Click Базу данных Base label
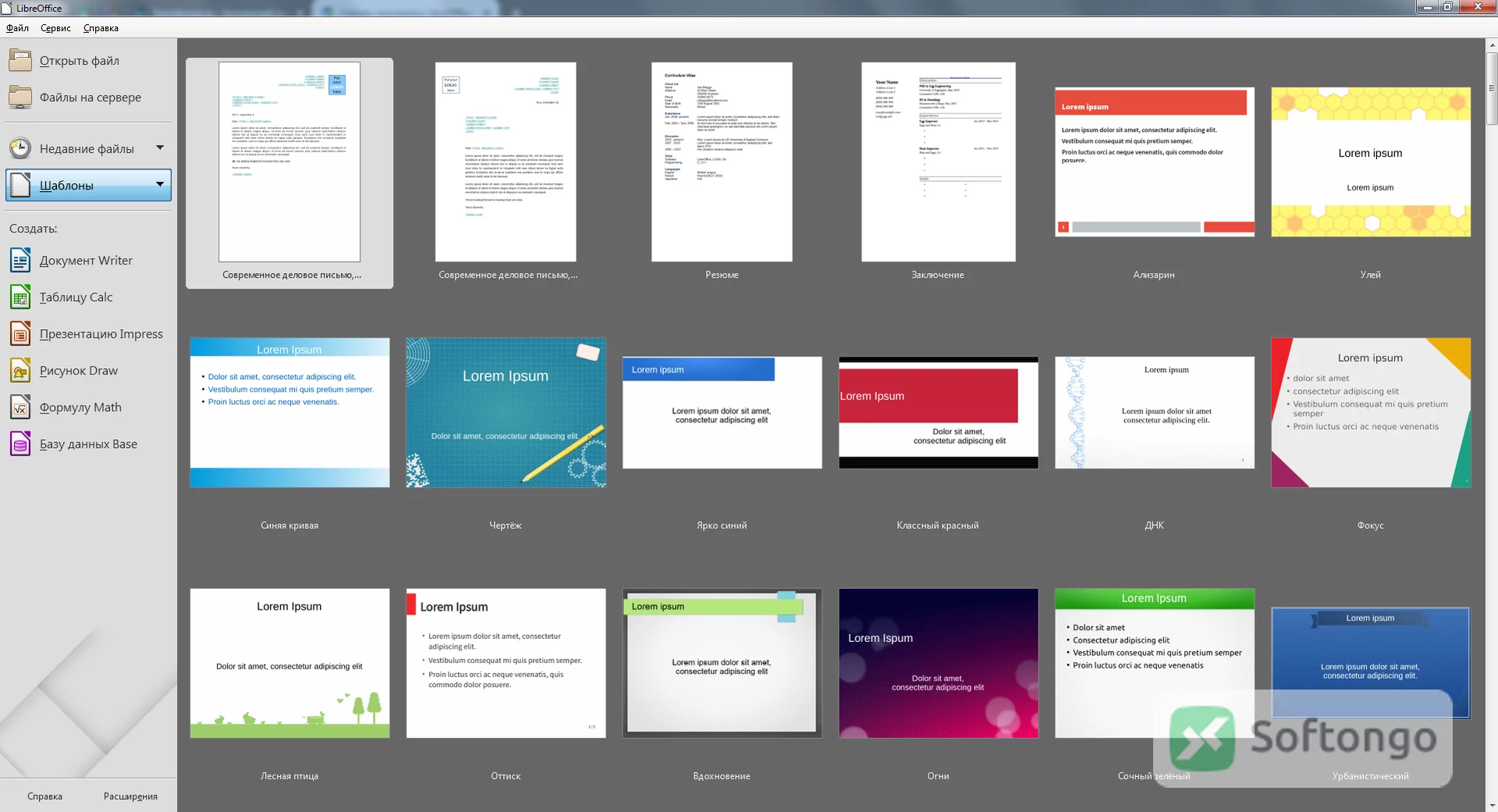The image size is (1498, 812). point(88,444)
